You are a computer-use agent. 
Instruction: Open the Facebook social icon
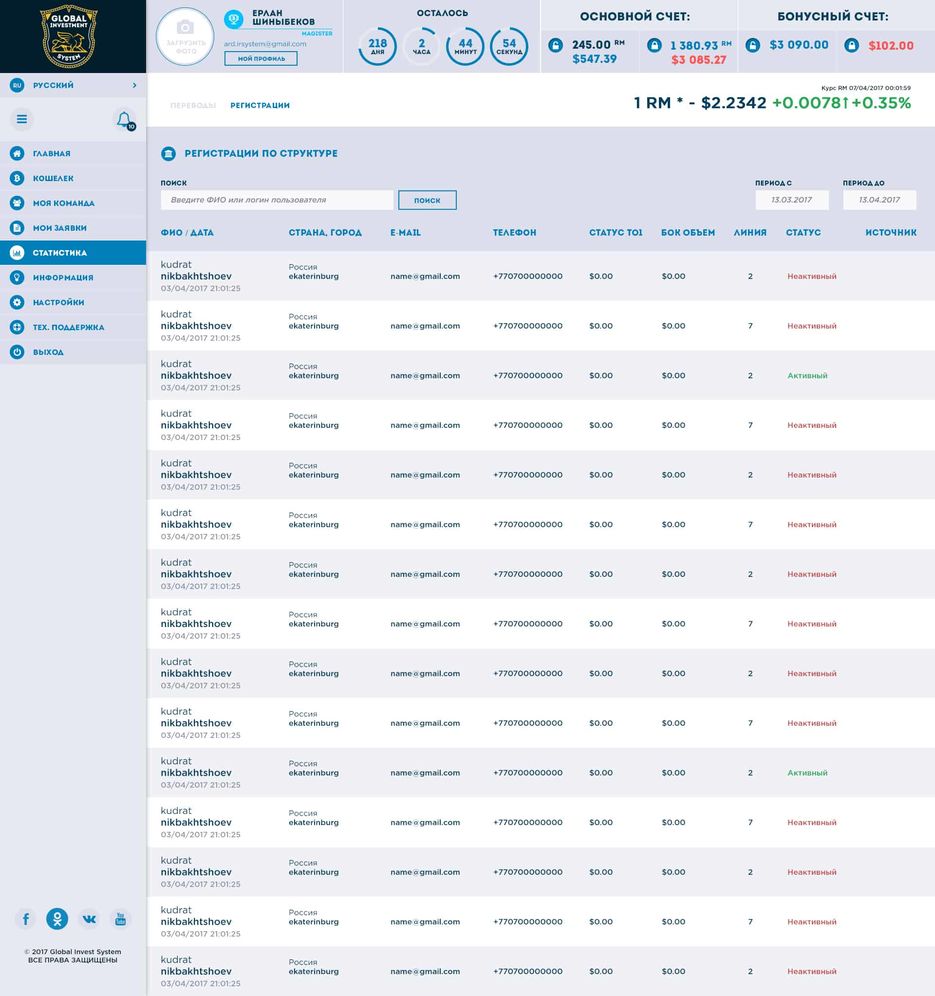click(25, 919)
